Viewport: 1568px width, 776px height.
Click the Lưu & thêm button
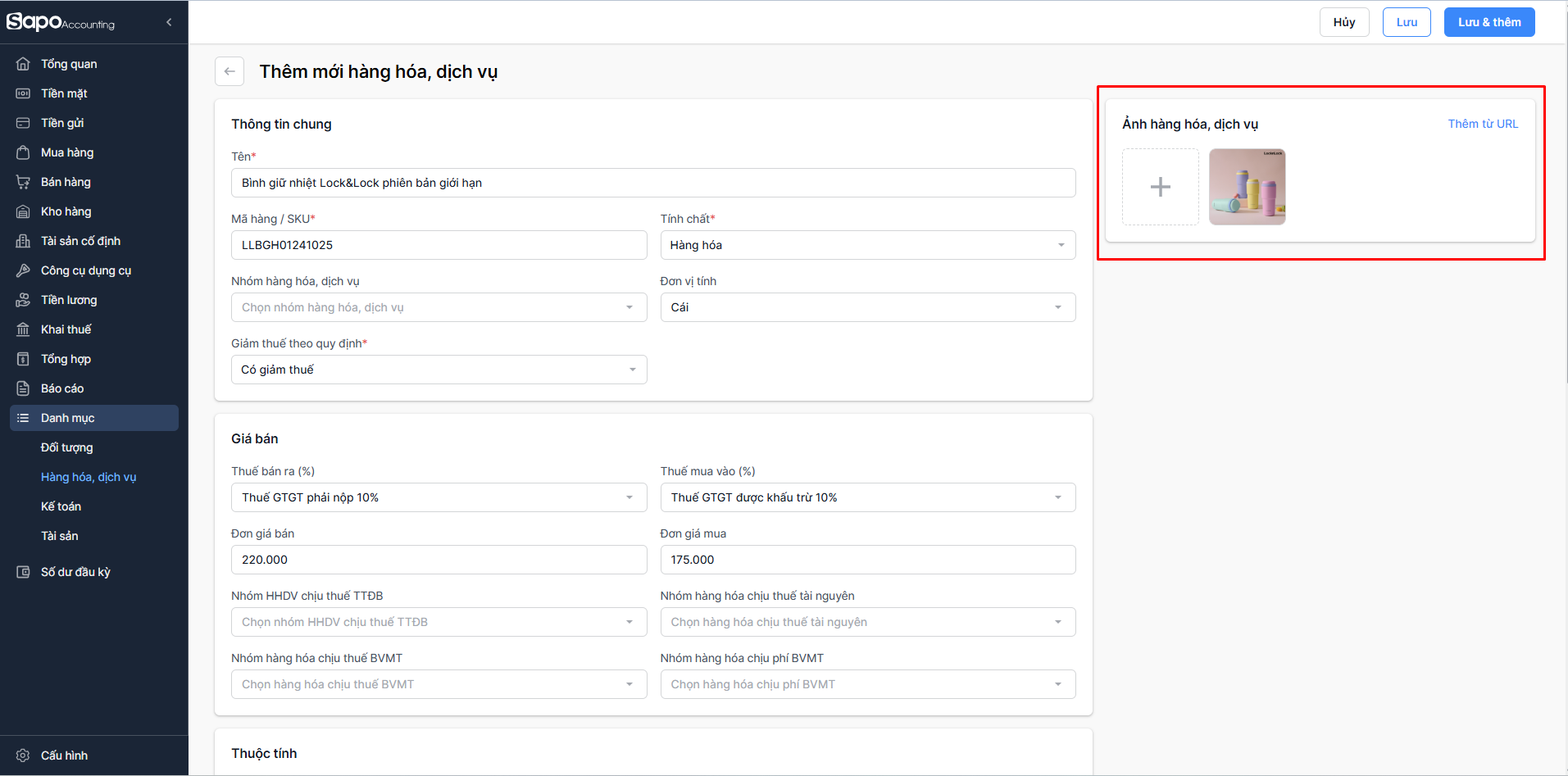tap(1488, 22)
